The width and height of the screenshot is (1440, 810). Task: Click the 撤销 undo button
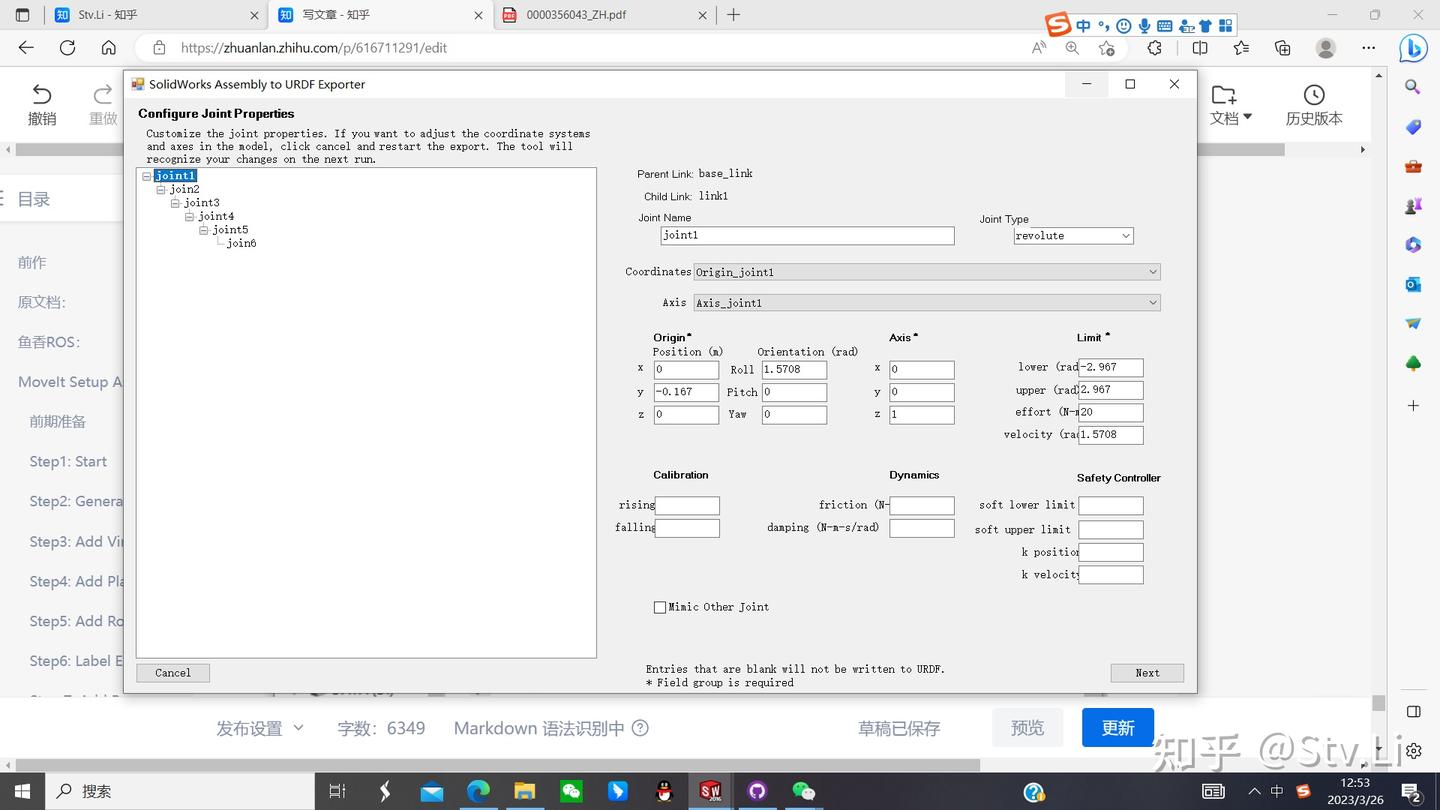point(42,105)
